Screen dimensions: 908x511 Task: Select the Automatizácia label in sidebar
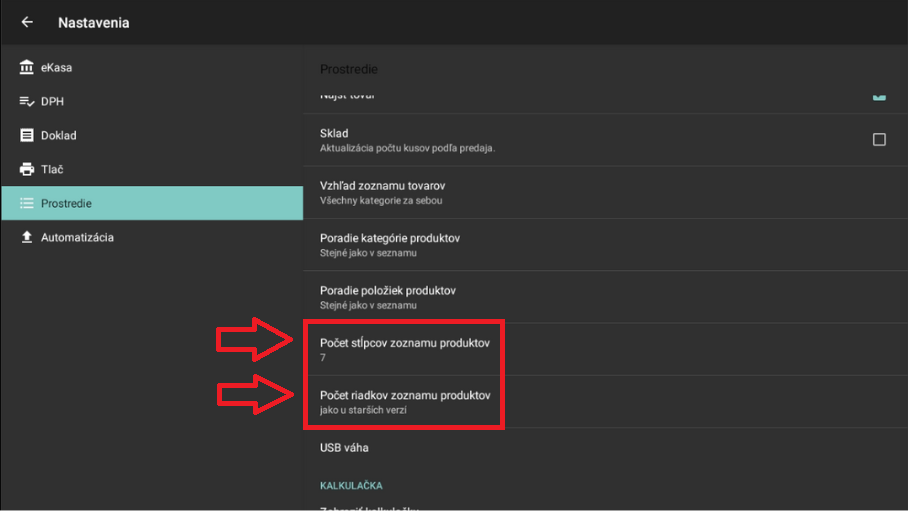(x=77, y=238)
